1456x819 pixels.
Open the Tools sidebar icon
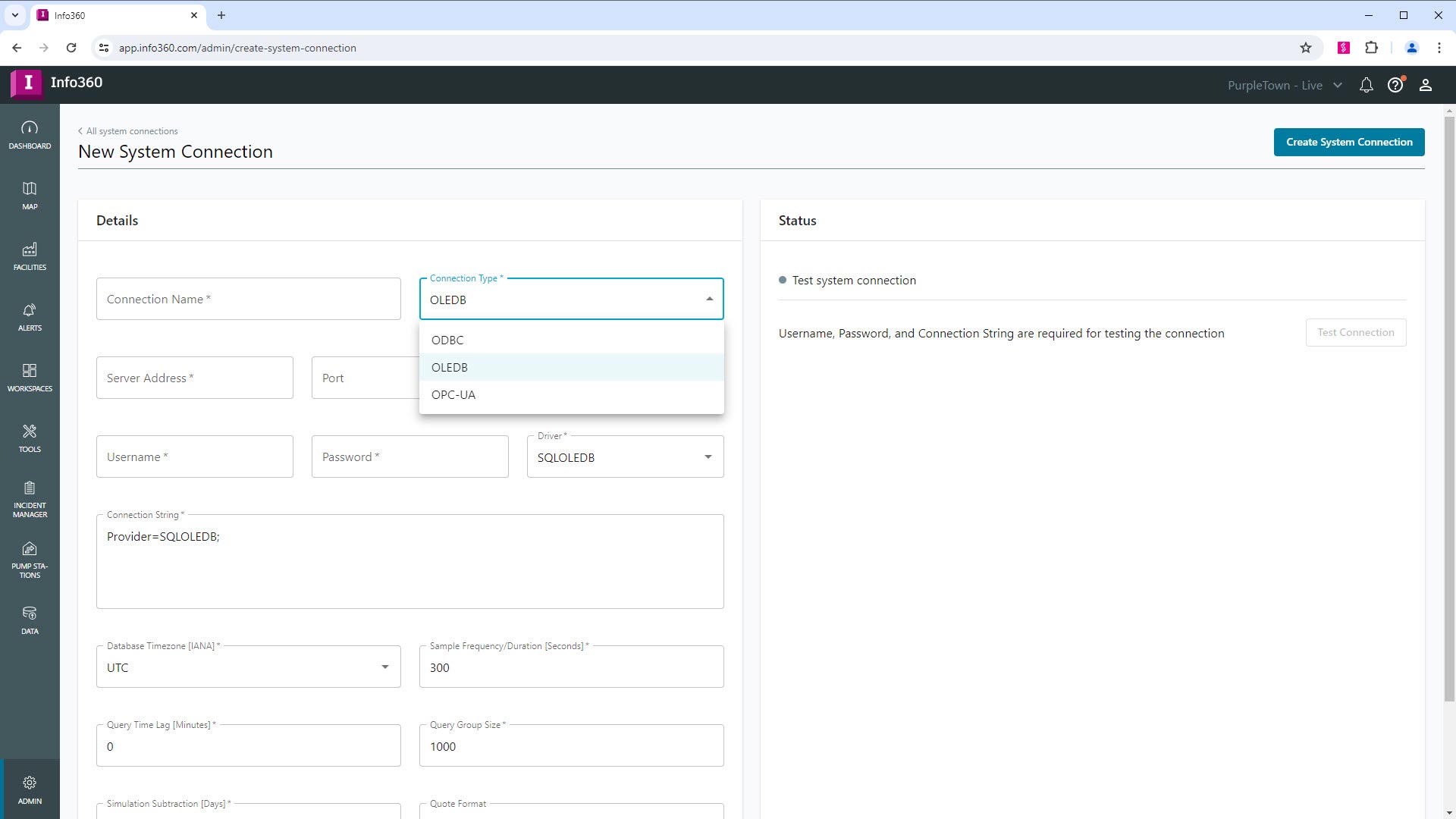[x=30, y=438]
